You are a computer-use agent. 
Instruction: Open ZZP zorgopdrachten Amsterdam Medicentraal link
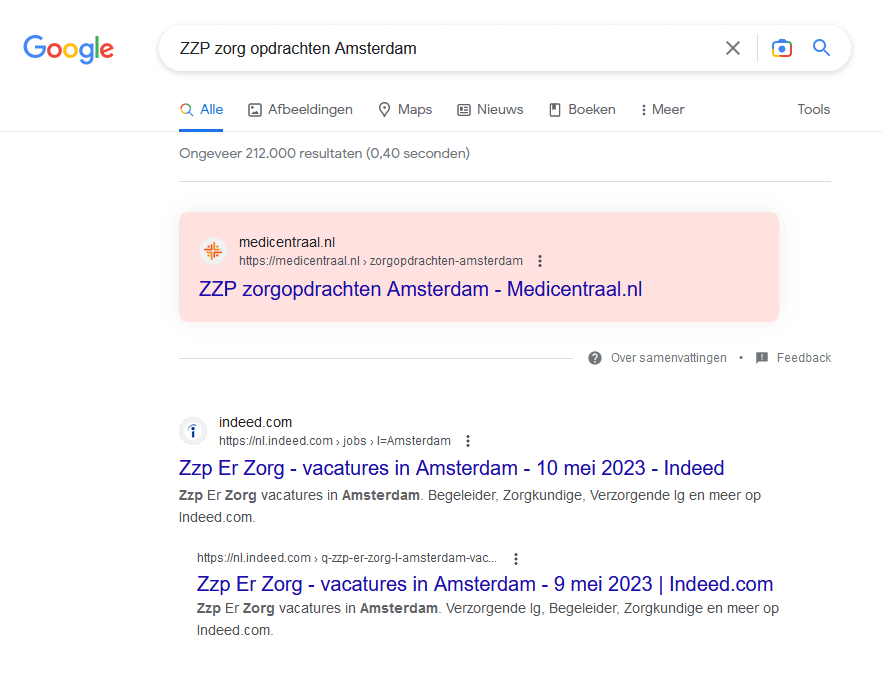[x=420, y=290]
